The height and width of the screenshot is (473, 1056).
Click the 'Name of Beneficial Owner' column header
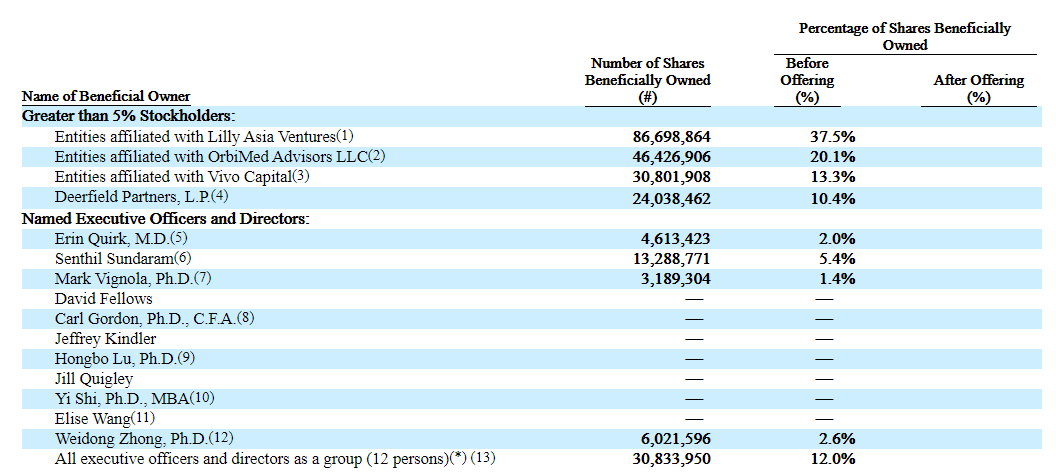click(x=106, y=96)
